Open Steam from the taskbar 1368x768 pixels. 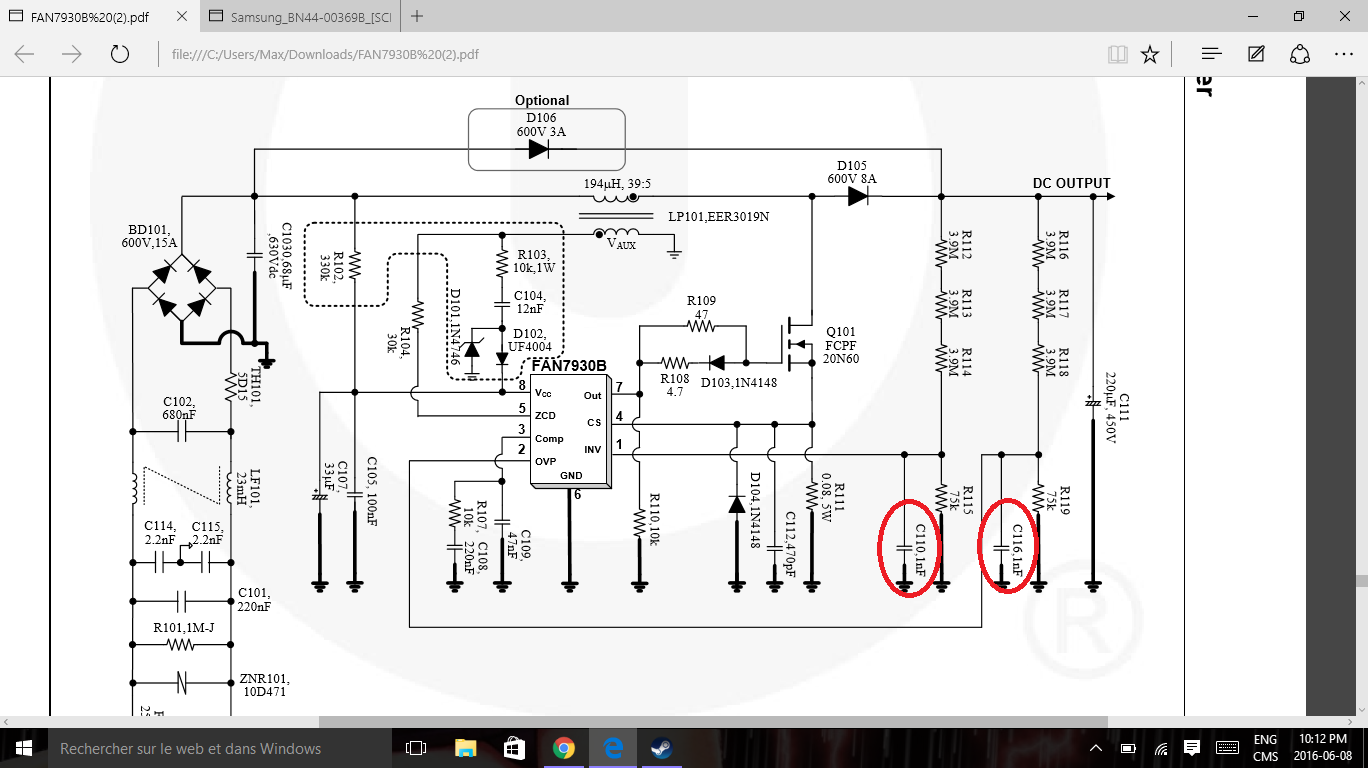661,748
